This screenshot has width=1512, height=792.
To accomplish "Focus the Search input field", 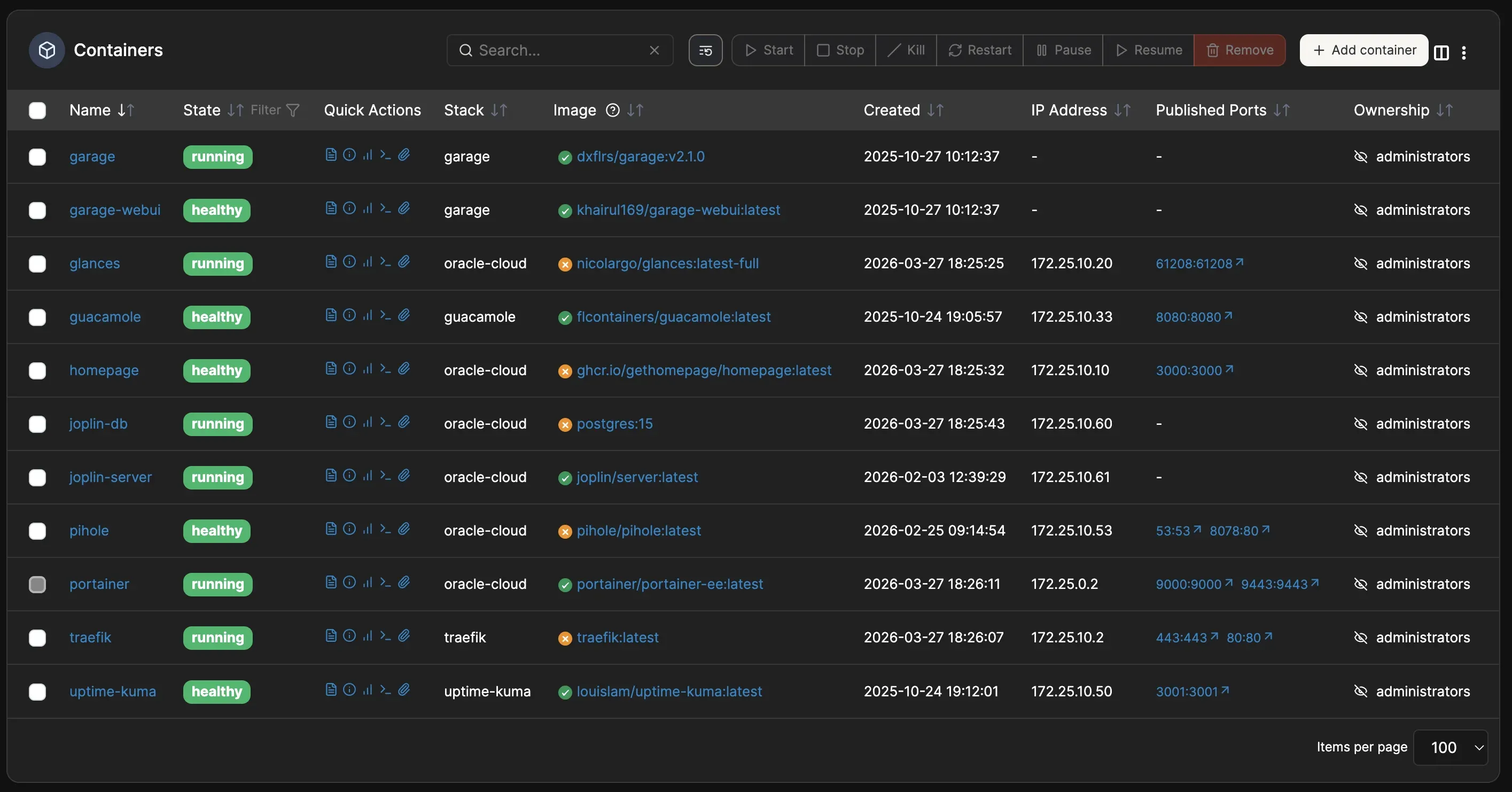I will point(560,50).
